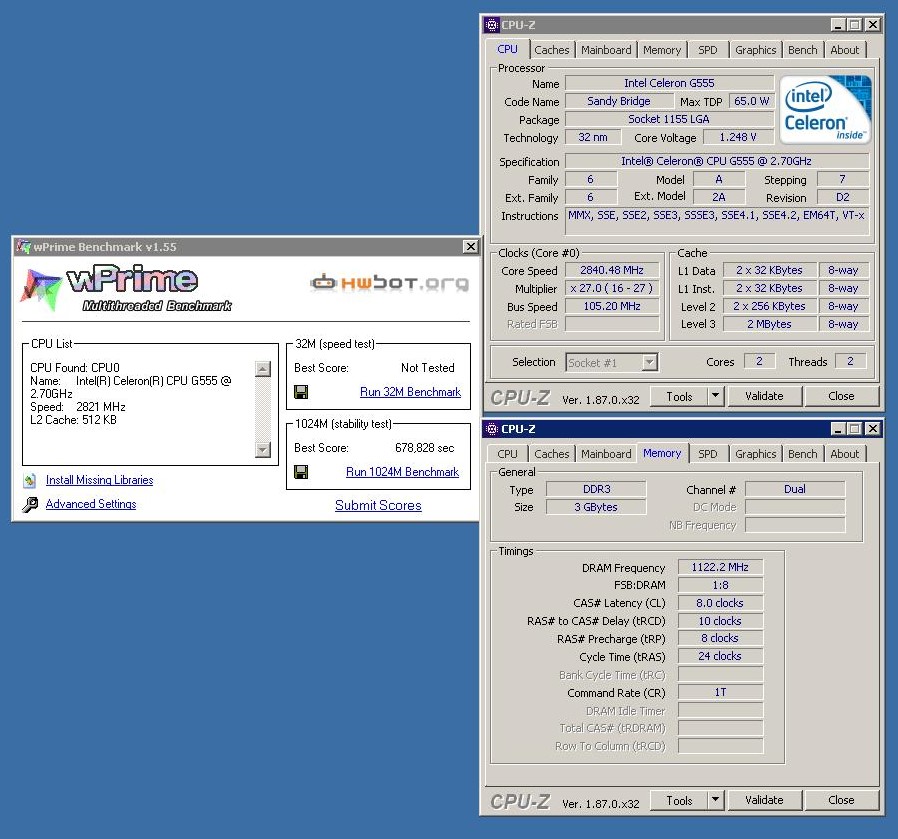
Task: Click the Submit Scores link
Action: (378, 505)
